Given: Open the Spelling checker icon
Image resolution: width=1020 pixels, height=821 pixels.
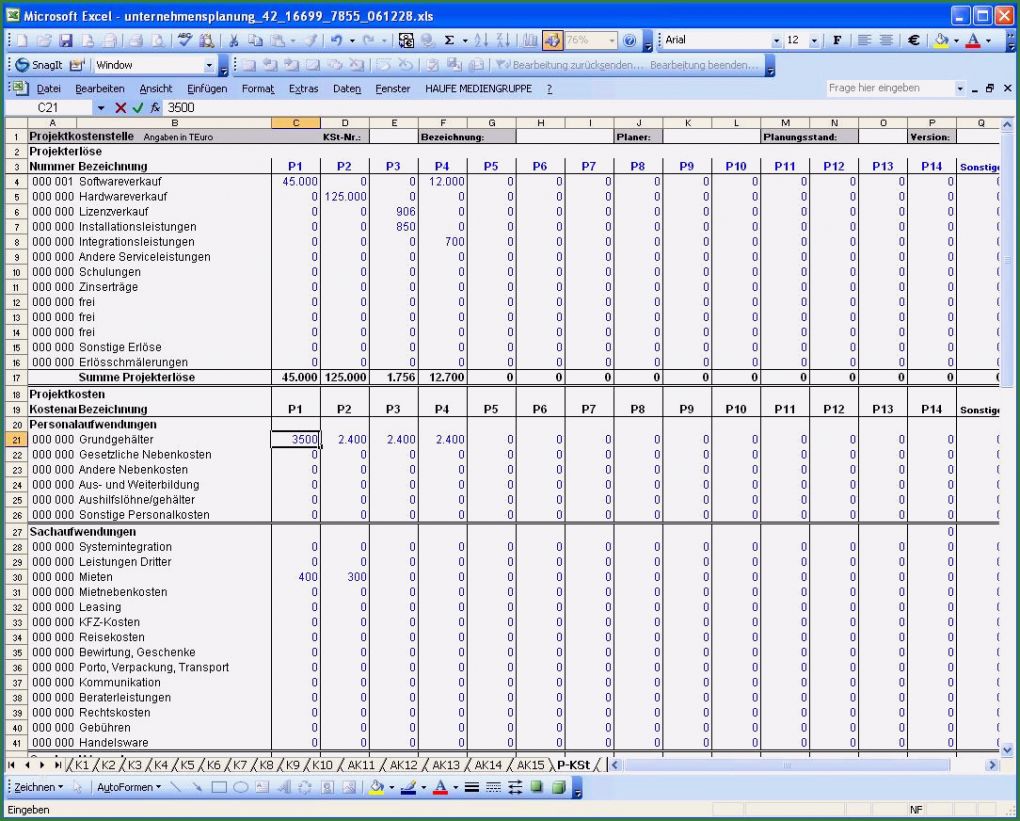Looking at the screenshot, I should [186, 41].
